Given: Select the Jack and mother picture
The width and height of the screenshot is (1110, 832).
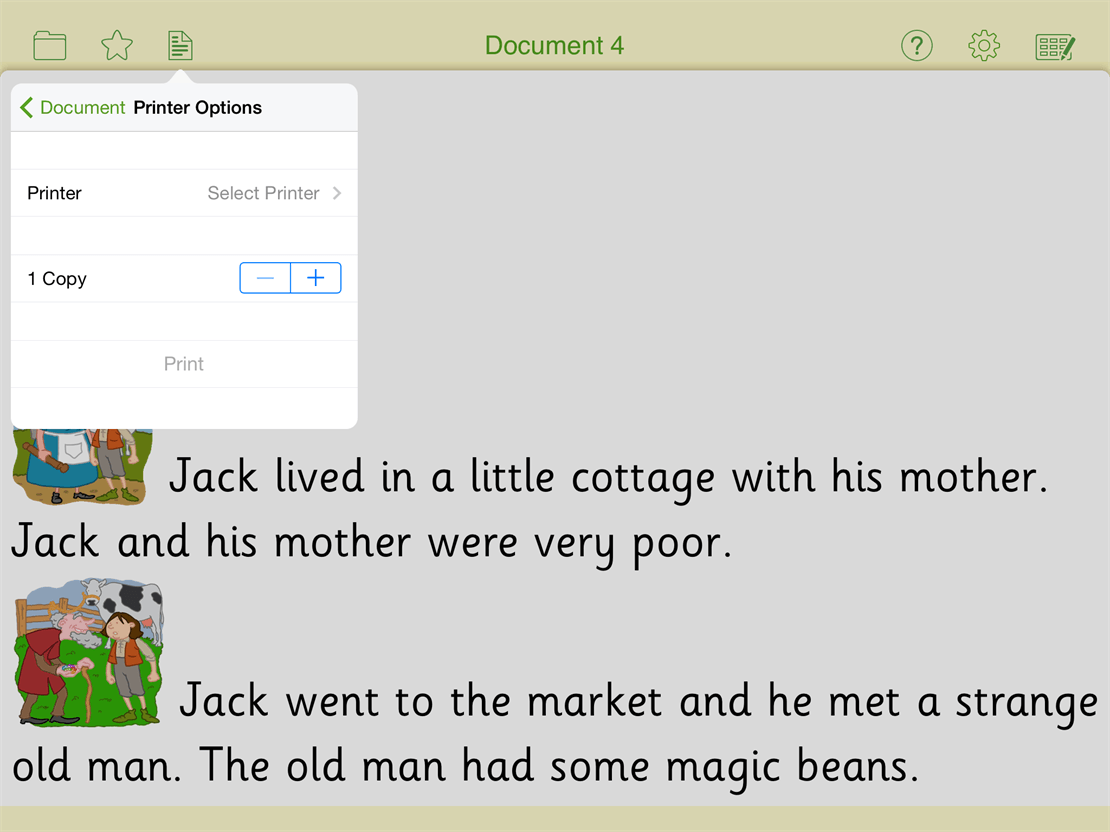Looking at the screenshot, I should coord(82,466).
